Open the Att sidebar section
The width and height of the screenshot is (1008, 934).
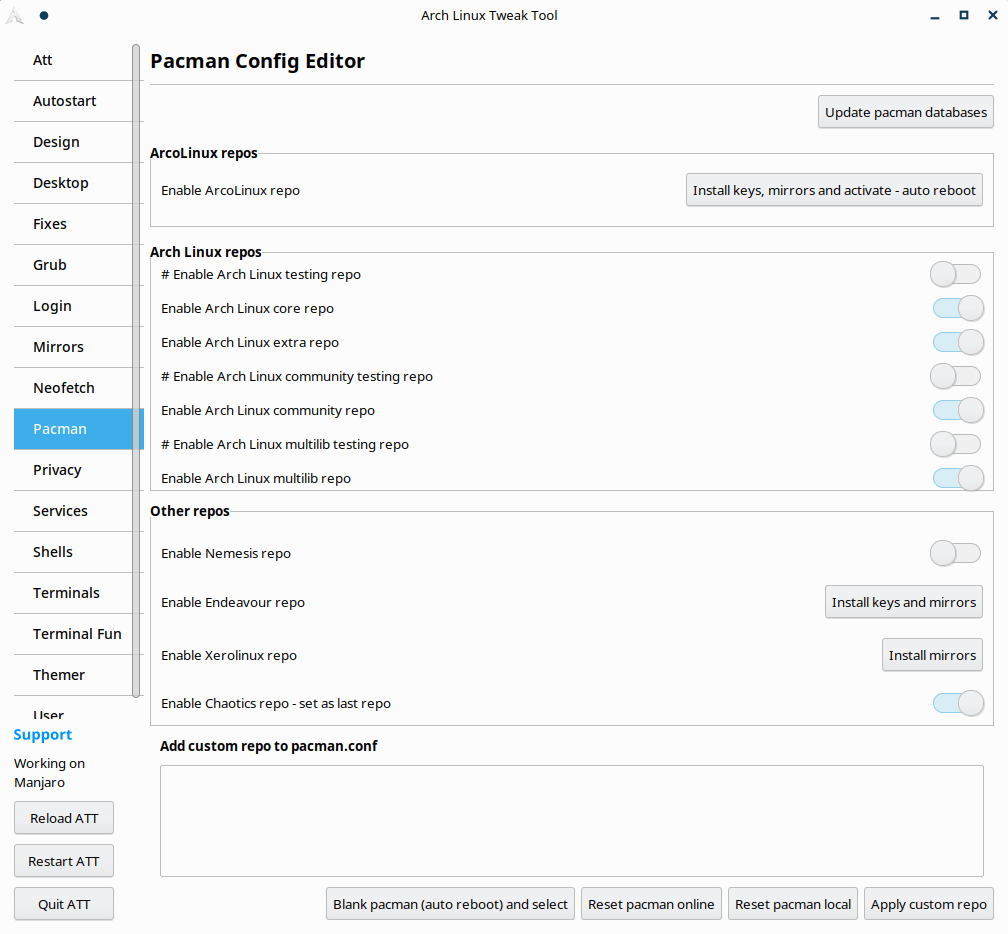[73, 60]
